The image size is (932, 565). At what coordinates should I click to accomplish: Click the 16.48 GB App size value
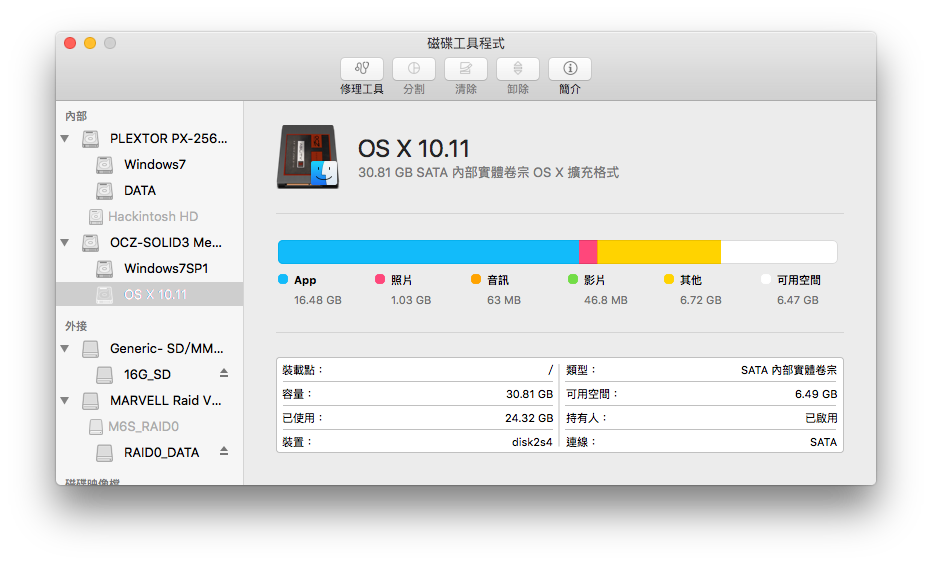pyautogui.click(x=318, y=301)
